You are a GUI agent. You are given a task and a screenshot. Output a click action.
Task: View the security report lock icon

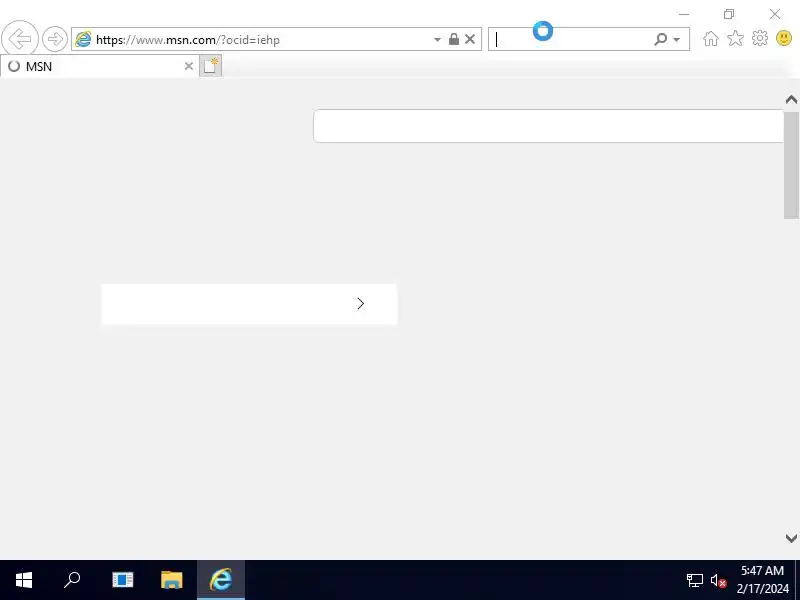[x=454, y=39]
